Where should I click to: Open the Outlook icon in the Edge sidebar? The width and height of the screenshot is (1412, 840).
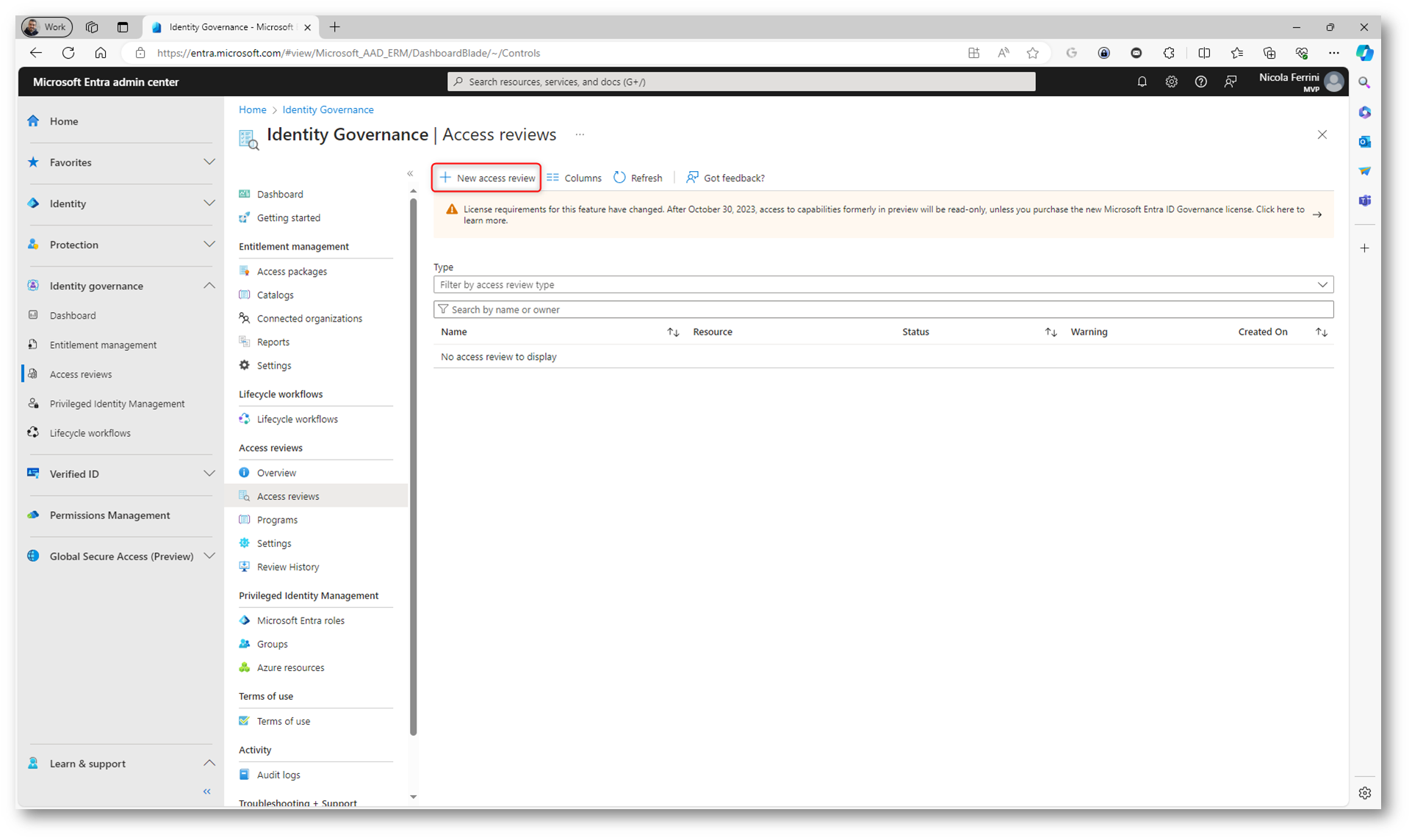pos(1364,142)
